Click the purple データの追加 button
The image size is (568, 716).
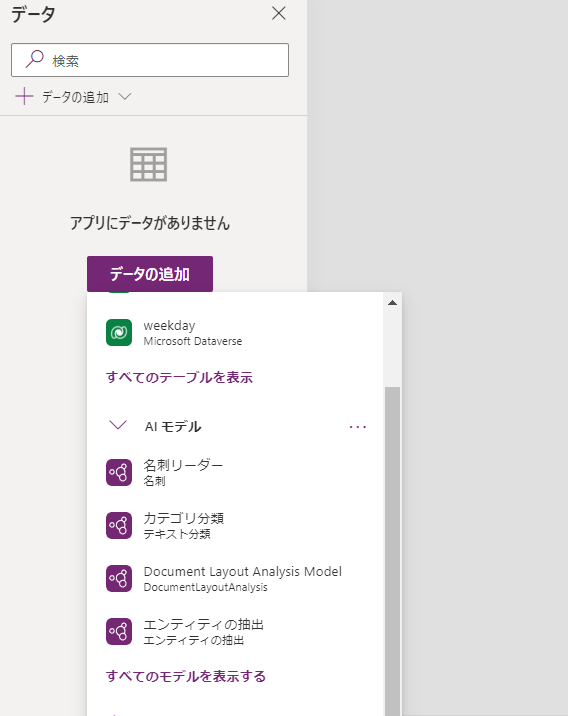[x=150, y=274]
